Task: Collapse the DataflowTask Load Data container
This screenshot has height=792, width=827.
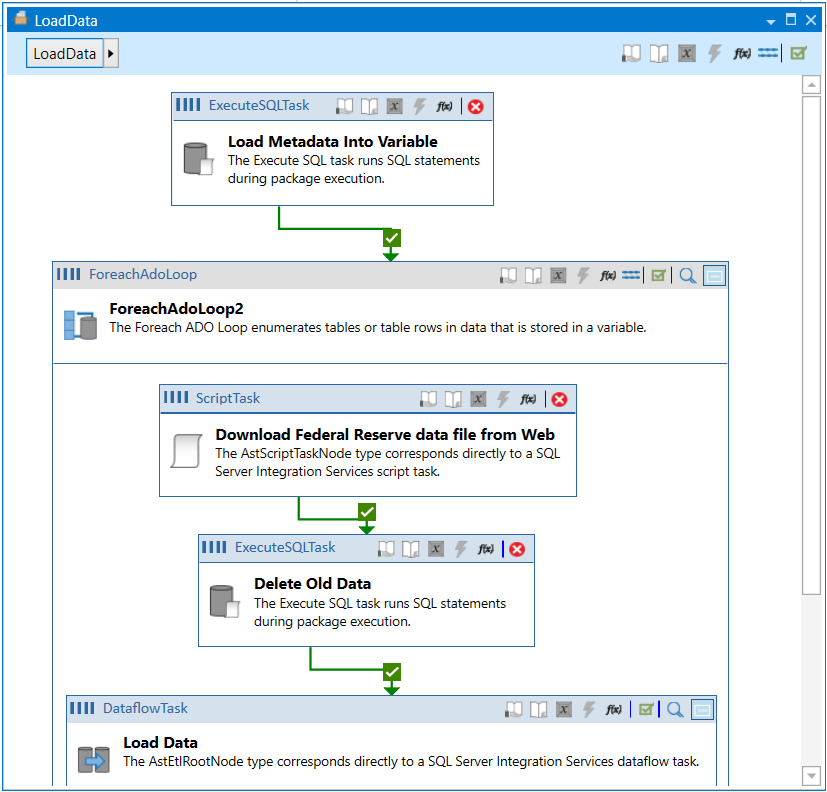Action: click(702, 709)
